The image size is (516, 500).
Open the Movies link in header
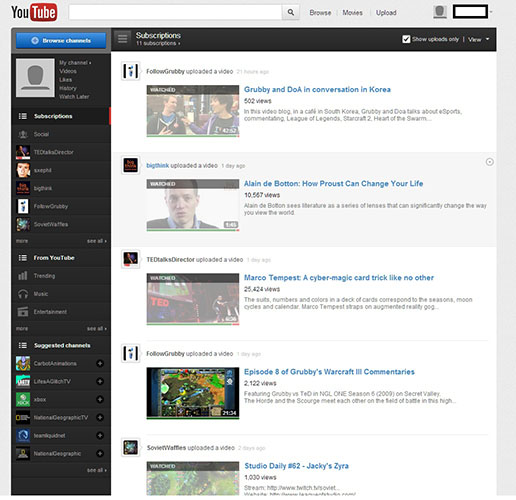(x=352, y=13)
